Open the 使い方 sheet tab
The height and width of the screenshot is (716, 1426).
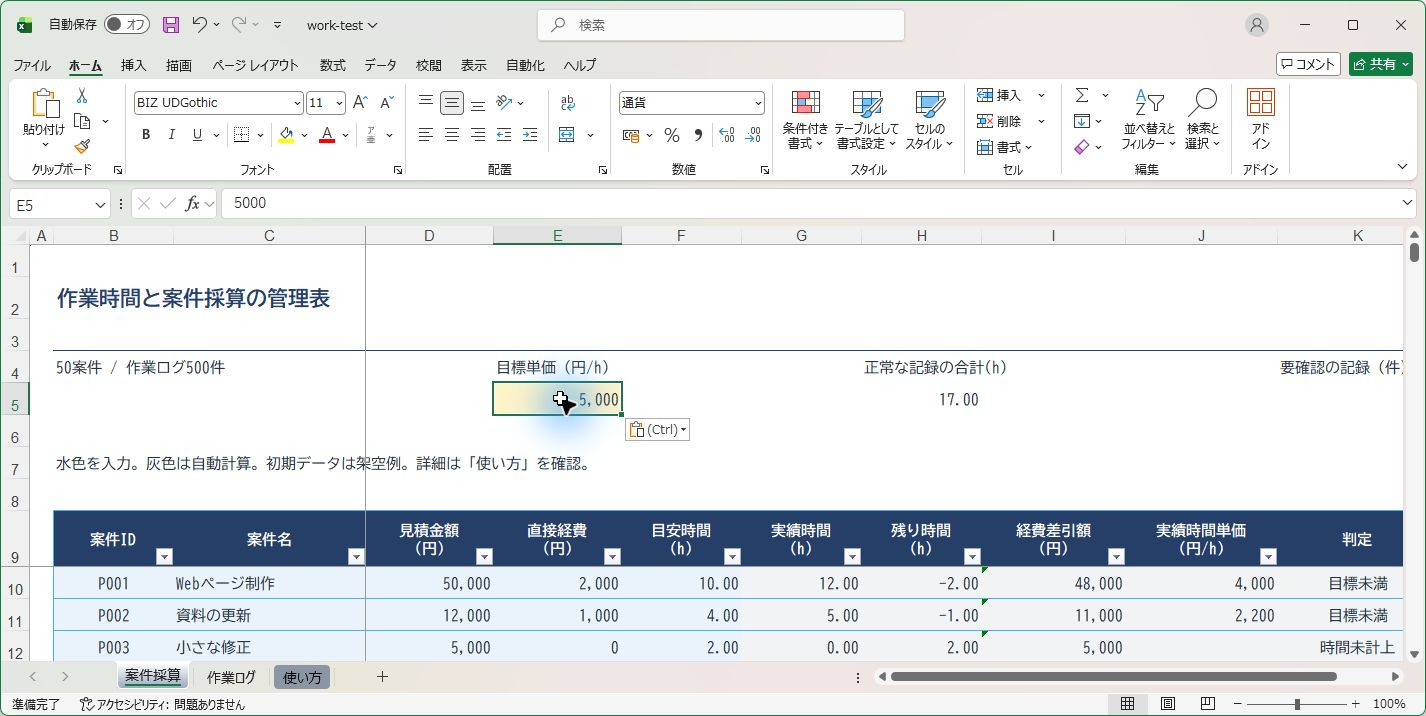click(x=302, y=677)
